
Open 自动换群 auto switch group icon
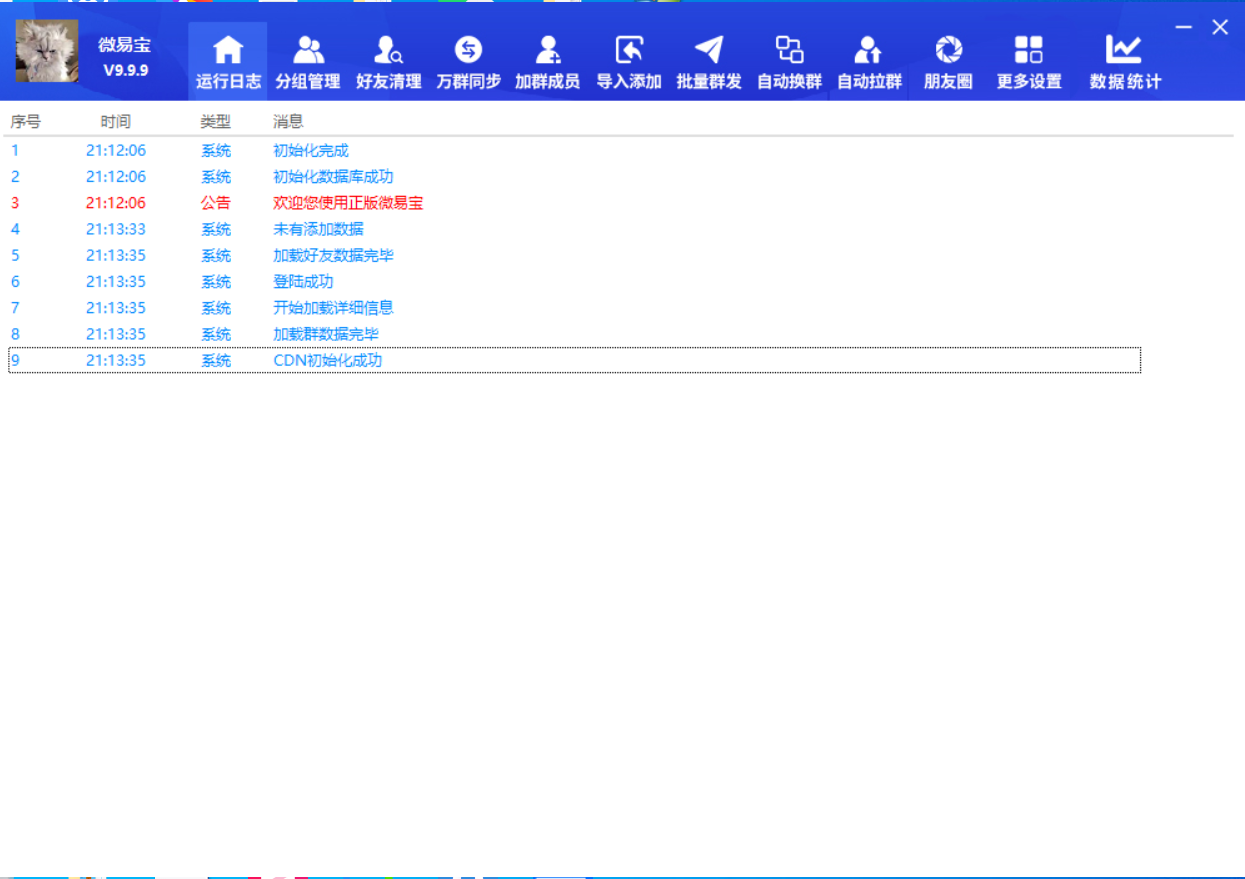click(x=789, y=50)
